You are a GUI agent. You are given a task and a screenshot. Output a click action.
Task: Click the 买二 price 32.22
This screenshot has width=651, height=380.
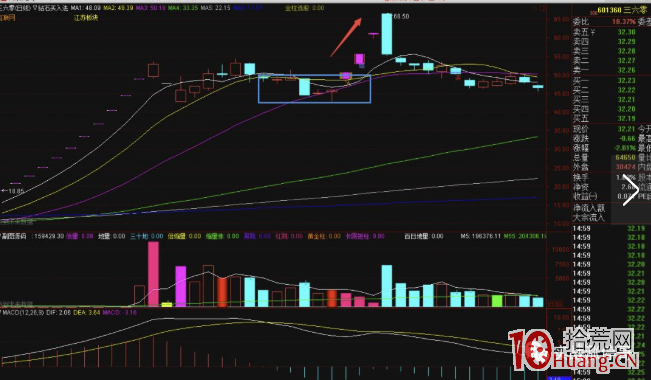coord(627,90)
